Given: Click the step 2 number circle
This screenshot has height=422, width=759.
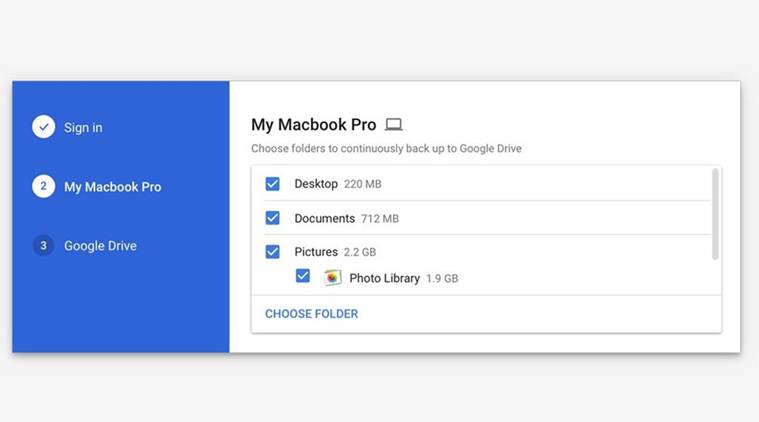Looking at the screenshot, I should click(x=43, y=186).
